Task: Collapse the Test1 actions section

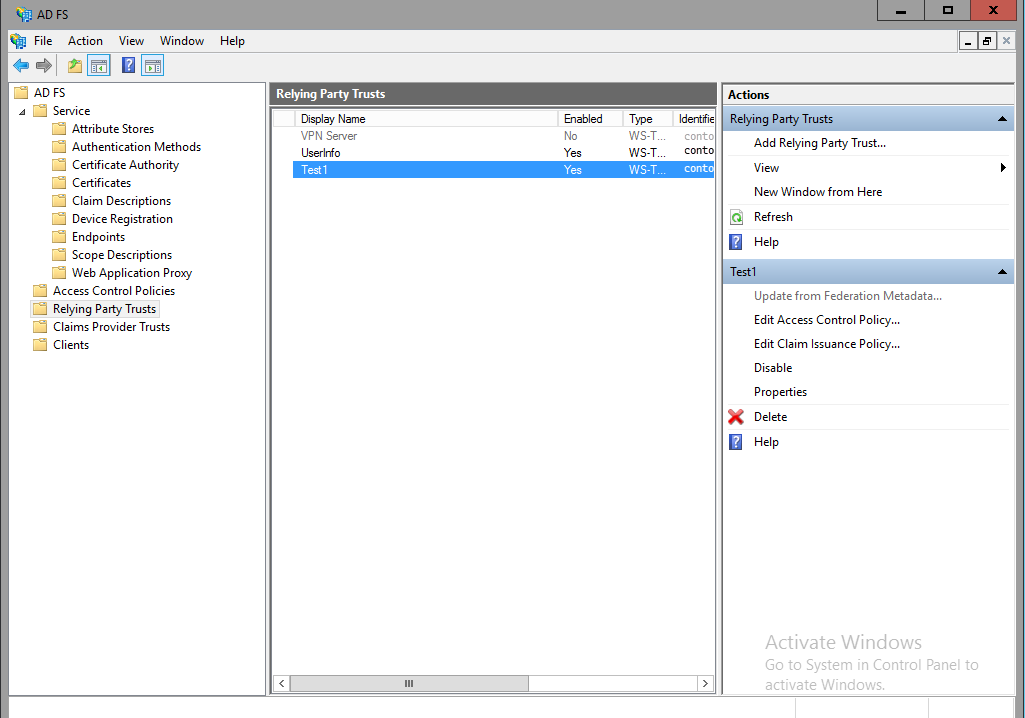Action: [1001, 271]
